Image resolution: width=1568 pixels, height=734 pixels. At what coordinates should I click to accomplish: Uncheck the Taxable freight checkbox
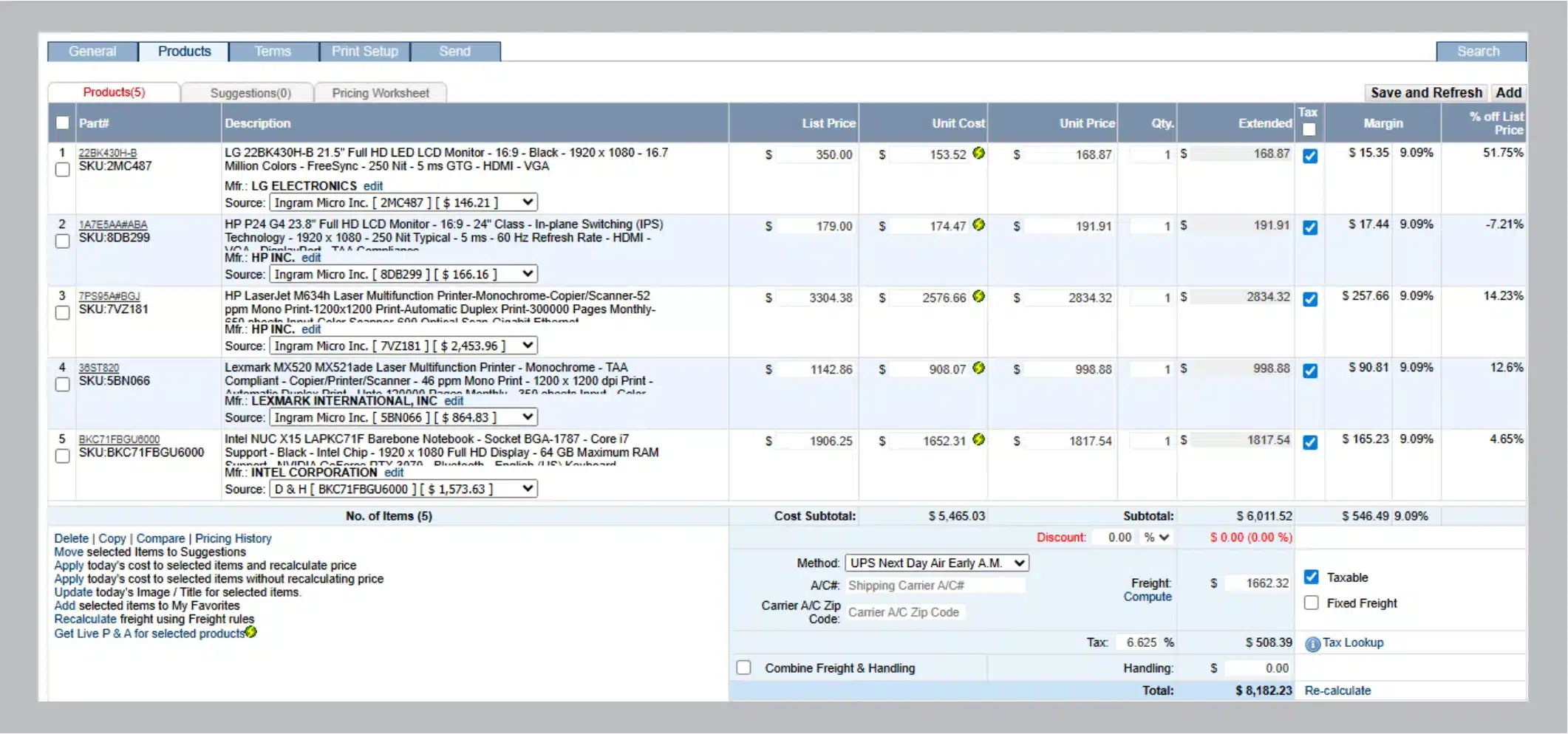click(x=1311, y=577)
